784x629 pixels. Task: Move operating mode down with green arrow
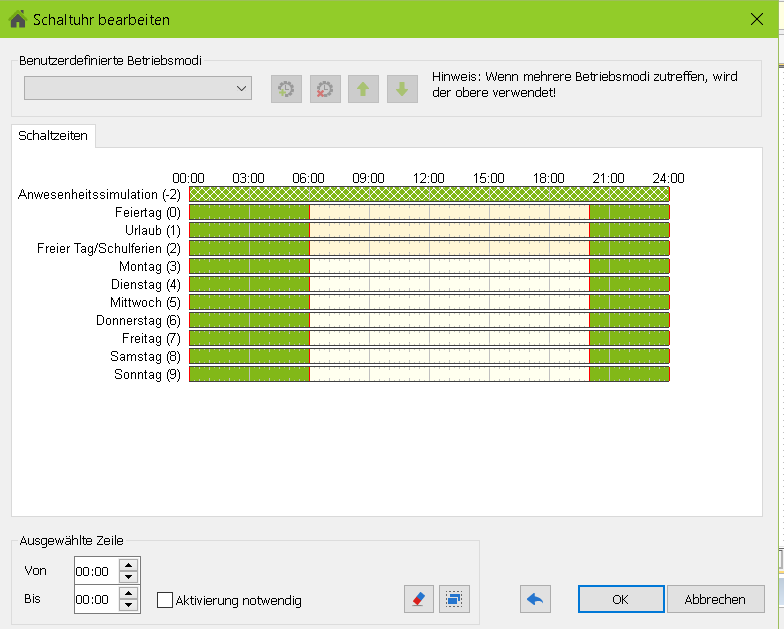pyautogui.click(x=402, y=89)
